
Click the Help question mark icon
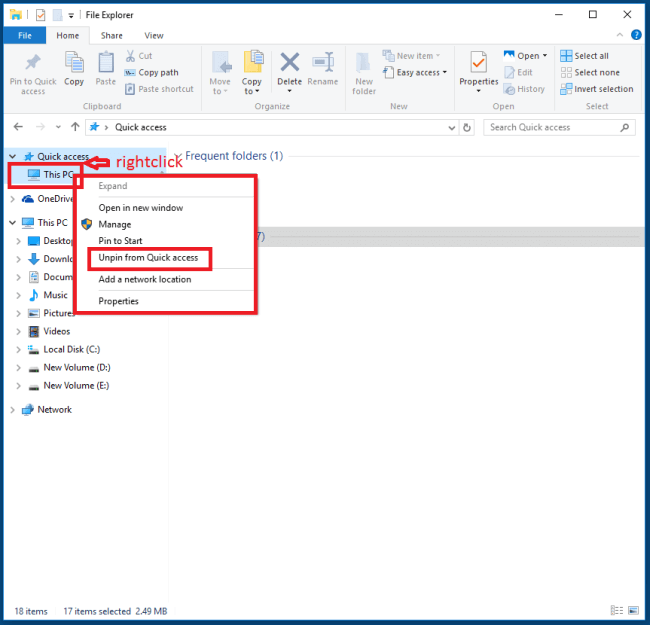click(x=636, y=35)
